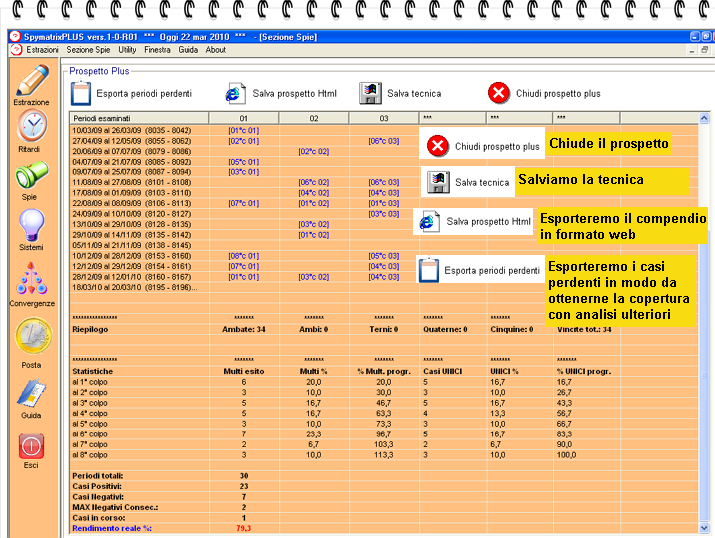The height and width of the screenshot is (538, 715).
Task: Click the Ambate: 34 summary cell
Action: [244, 329]
